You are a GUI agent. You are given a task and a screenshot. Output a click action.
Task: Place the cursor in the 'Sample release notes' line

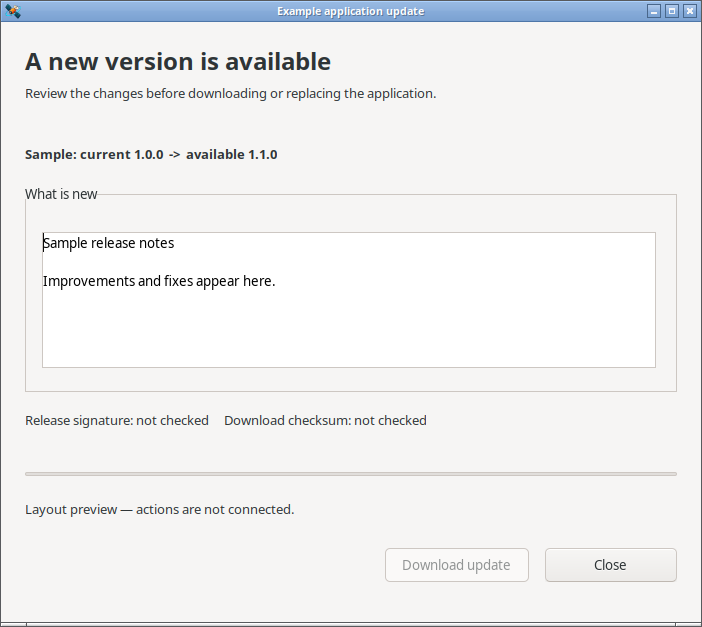(108, 243)
